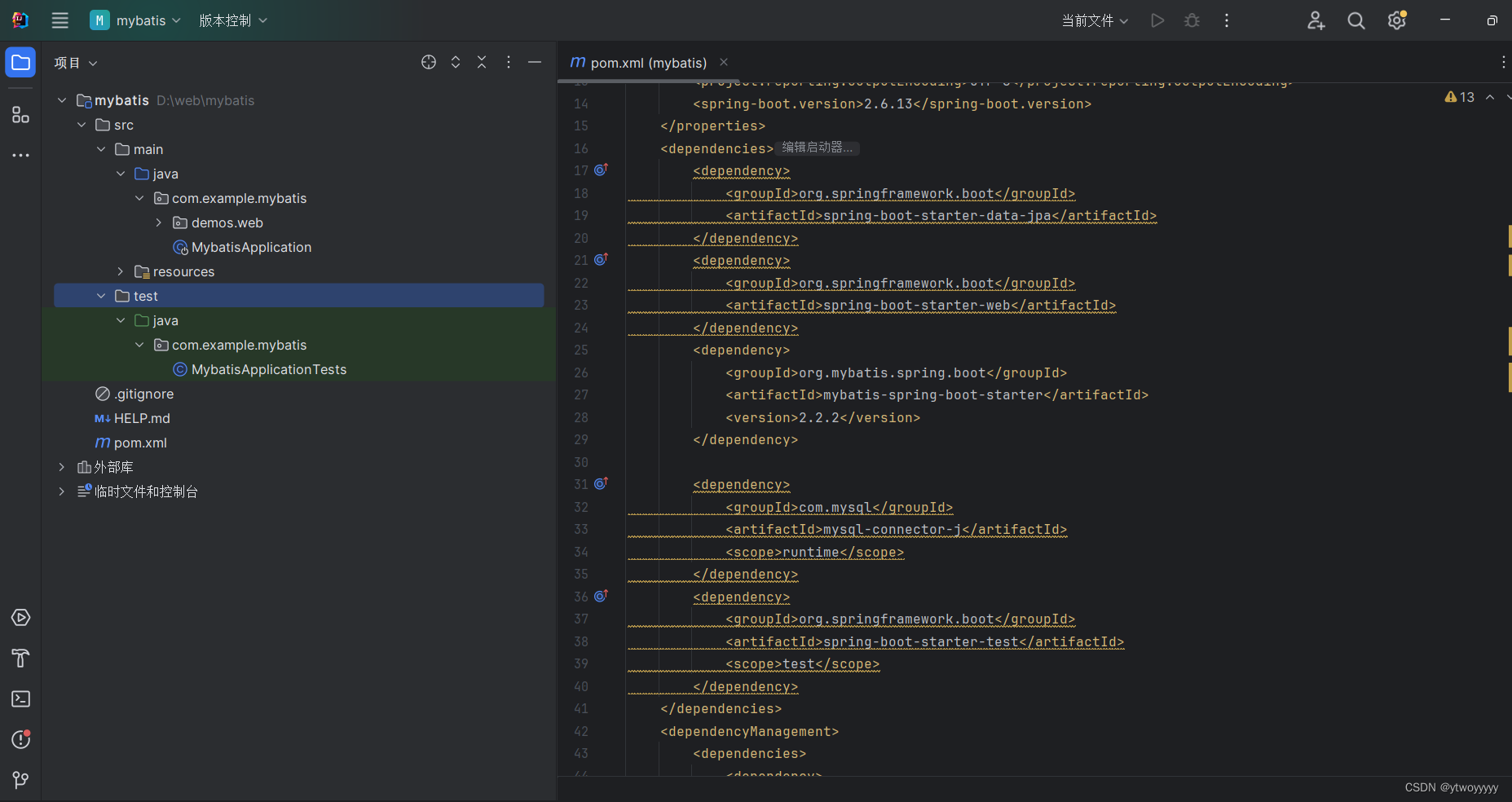1512x802 pixels.
Task: Open the Terminal tool window
Action: (x=20, y=699)
